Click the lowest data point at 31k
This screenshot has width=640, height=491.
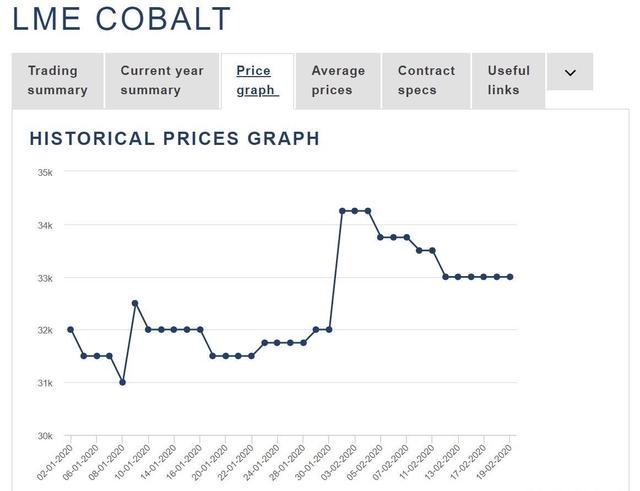click(122, 382)
